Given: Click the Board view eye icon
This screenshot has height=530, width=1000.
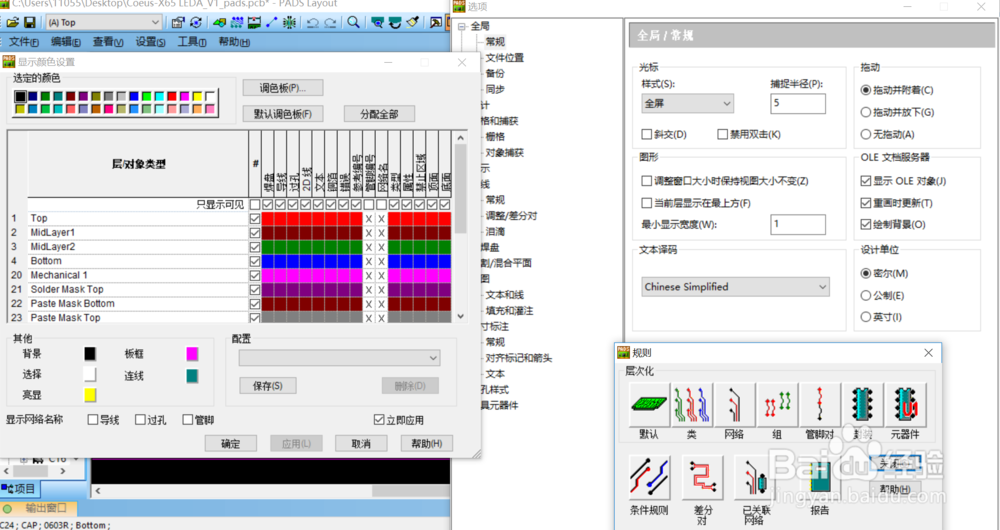Looking at the screenshot, I should (378, 23).
